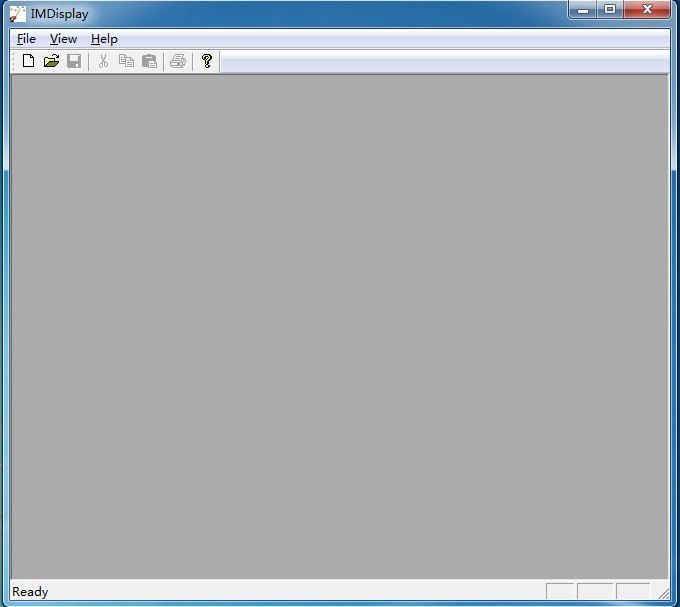The width and height of the screenshot is (680, 607).
Task: Hit the Copy icon in the toolbar
Action: pos(126,61)
